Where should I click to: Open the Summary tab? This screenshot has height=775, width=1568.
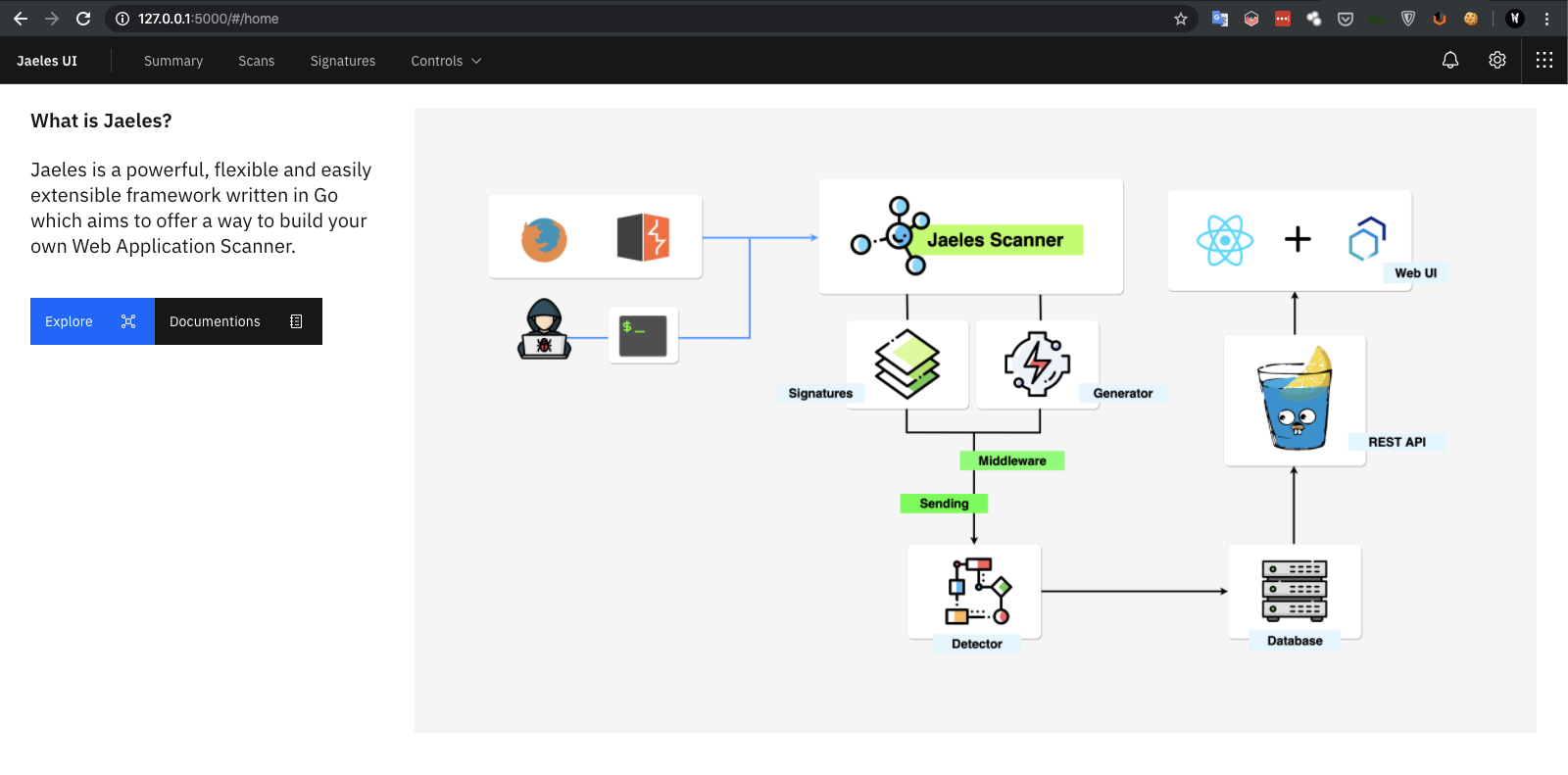(x=173, y=61)
